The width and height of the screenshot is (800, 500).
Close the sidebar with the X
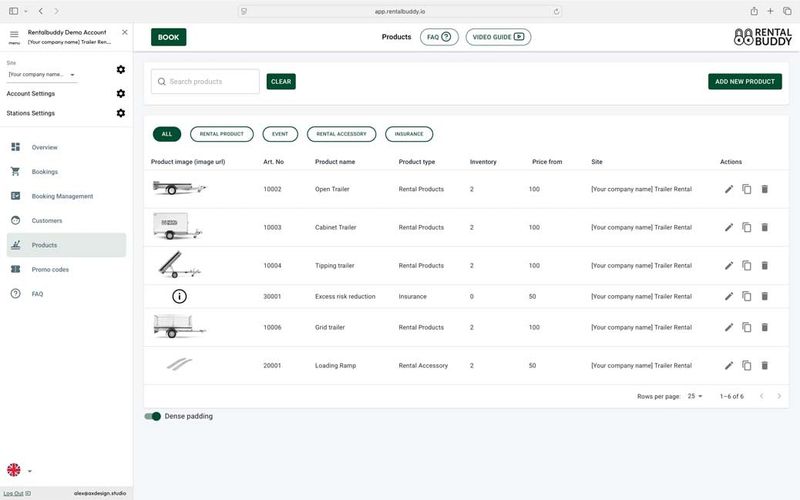[x=124, y=32]
